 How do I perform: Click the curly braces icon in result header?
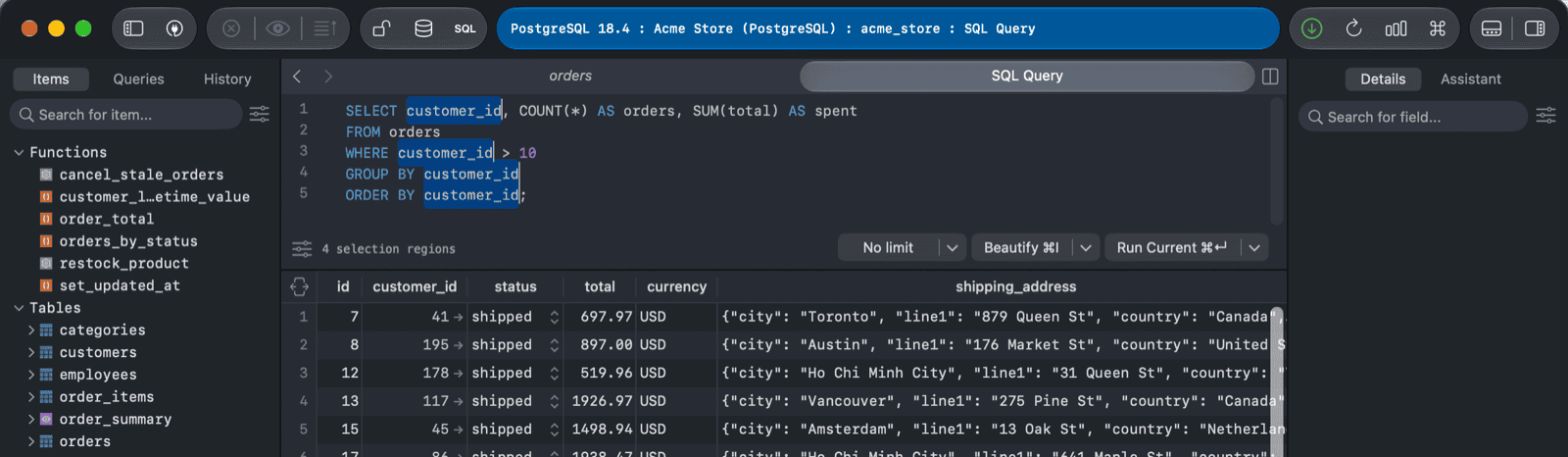pos(300,286)
